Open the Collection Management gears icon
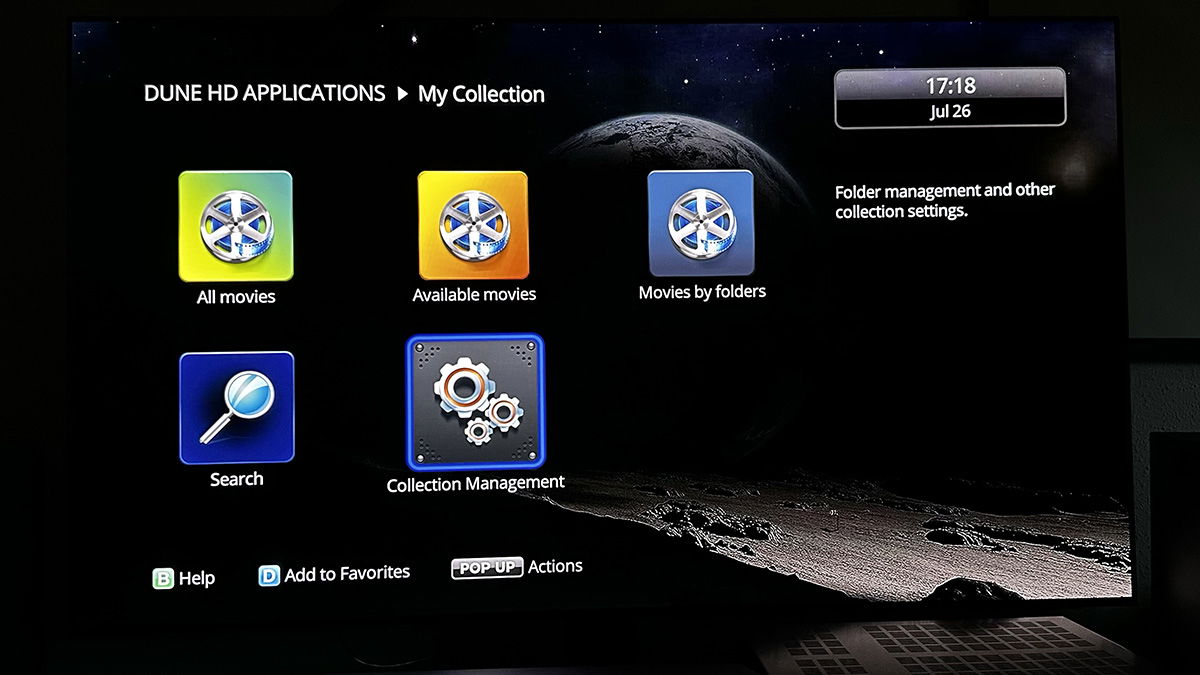1200x675 pixels. pyautogui.click(x=476, y=402)
